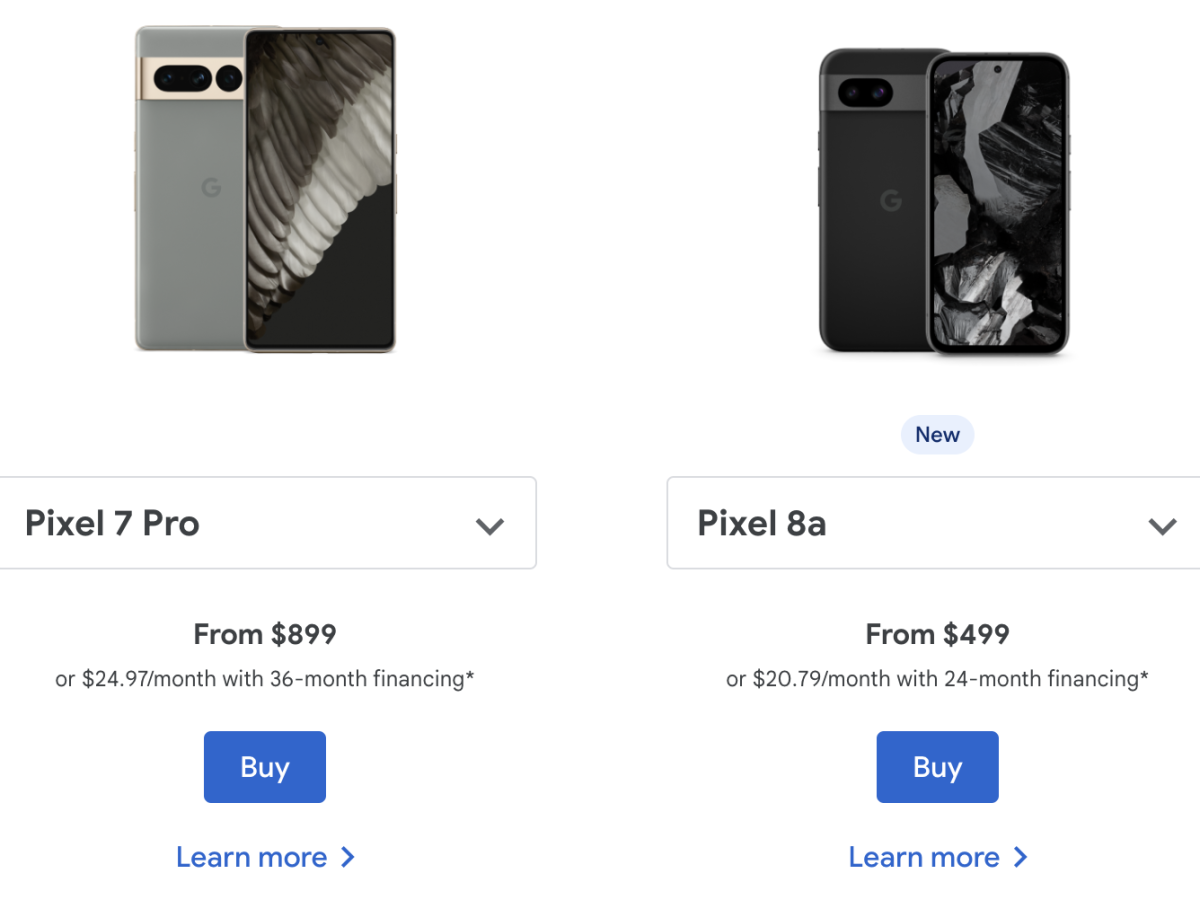
Task: Click the From $499 price text
Action: (x=937, y=634)
